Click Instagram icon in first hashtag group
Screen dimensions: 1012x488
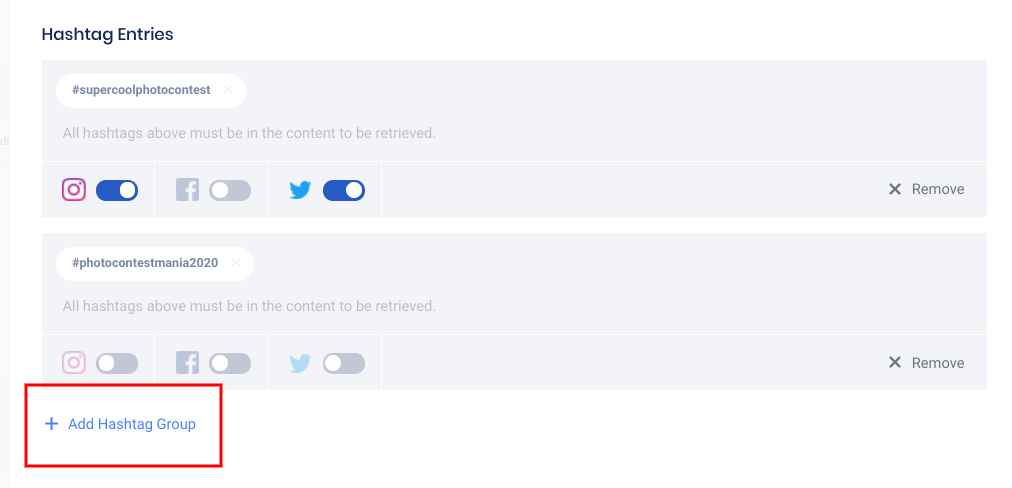tap(74, 190)
